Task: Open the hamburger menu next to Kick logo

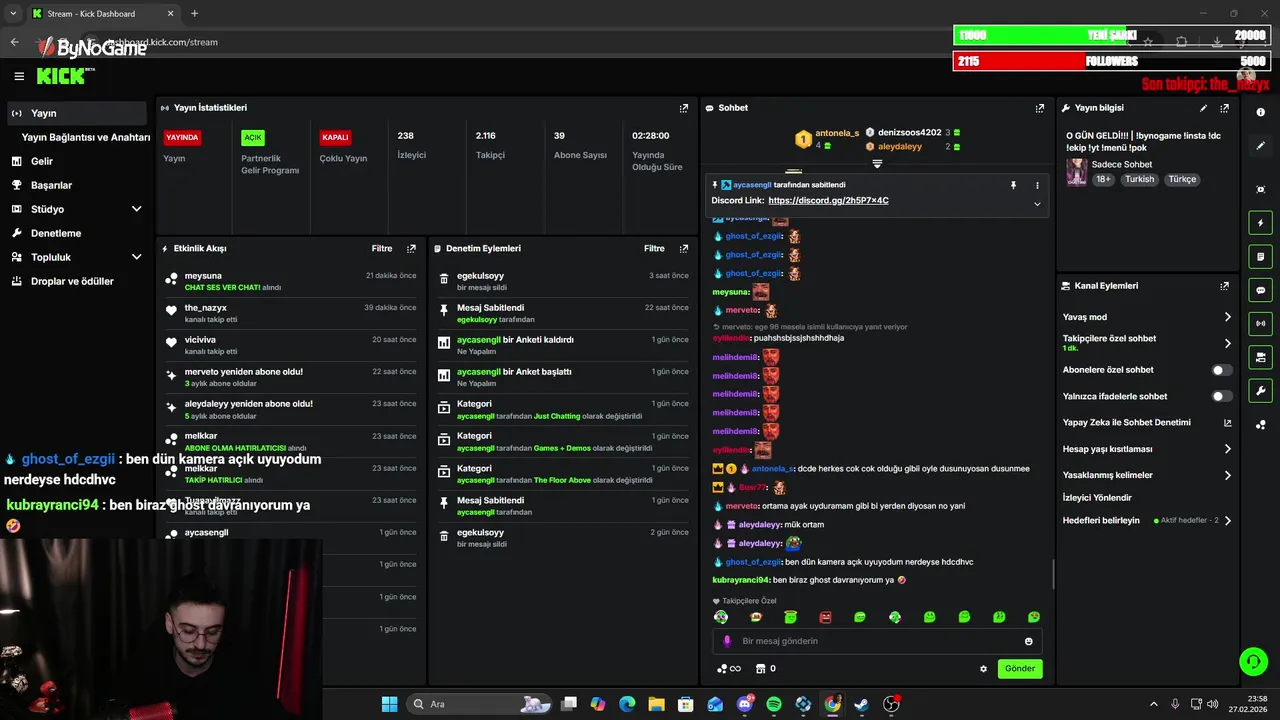Action: coord(19,76)
